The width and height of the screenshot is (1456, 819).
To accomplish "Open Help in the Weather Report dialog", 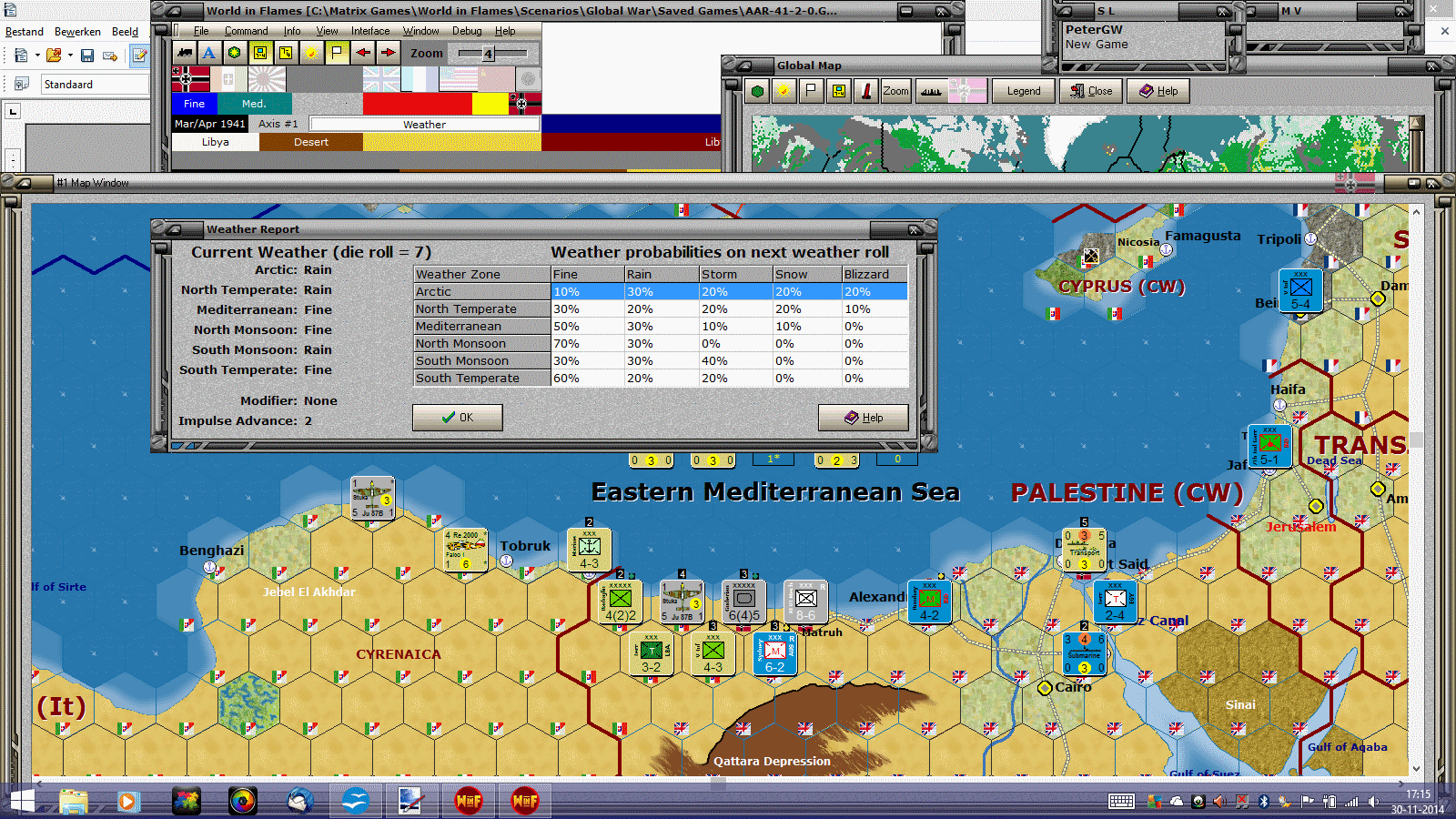I will [x=863, y=418].
